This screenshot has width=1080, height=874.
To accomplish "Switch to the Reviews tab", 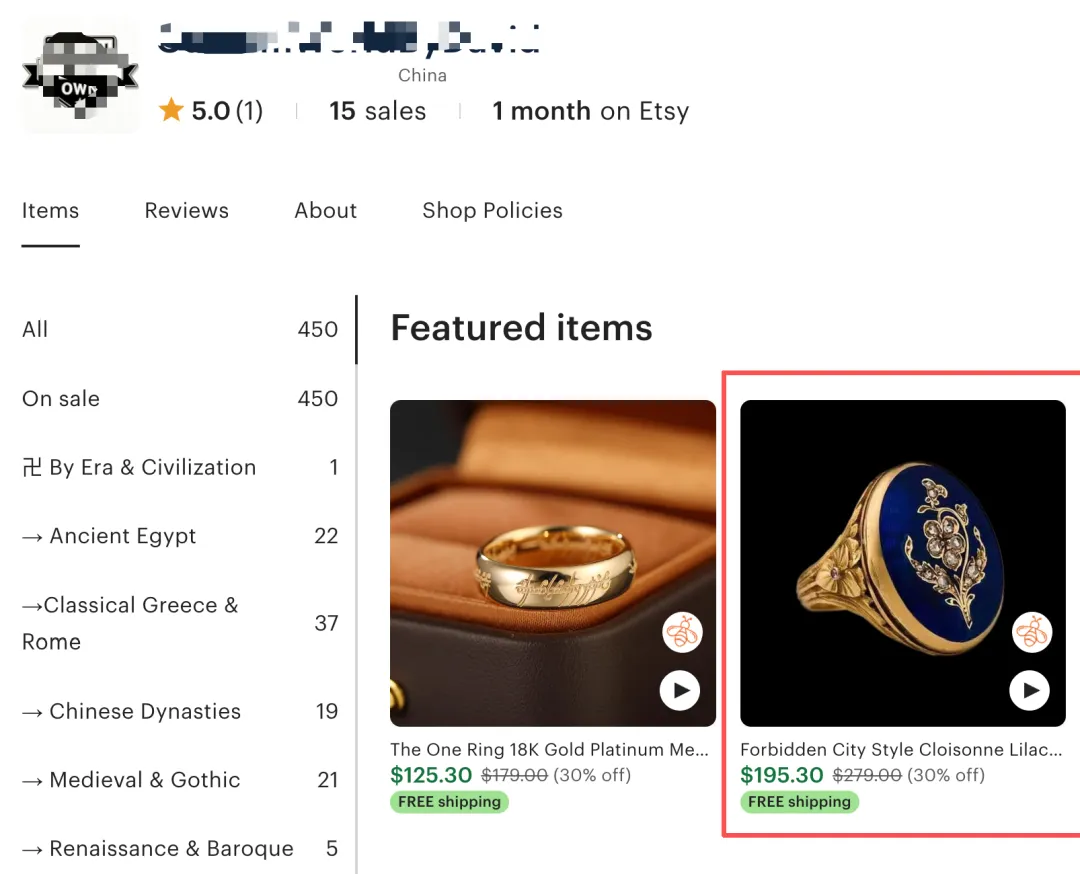I will 186,211.
